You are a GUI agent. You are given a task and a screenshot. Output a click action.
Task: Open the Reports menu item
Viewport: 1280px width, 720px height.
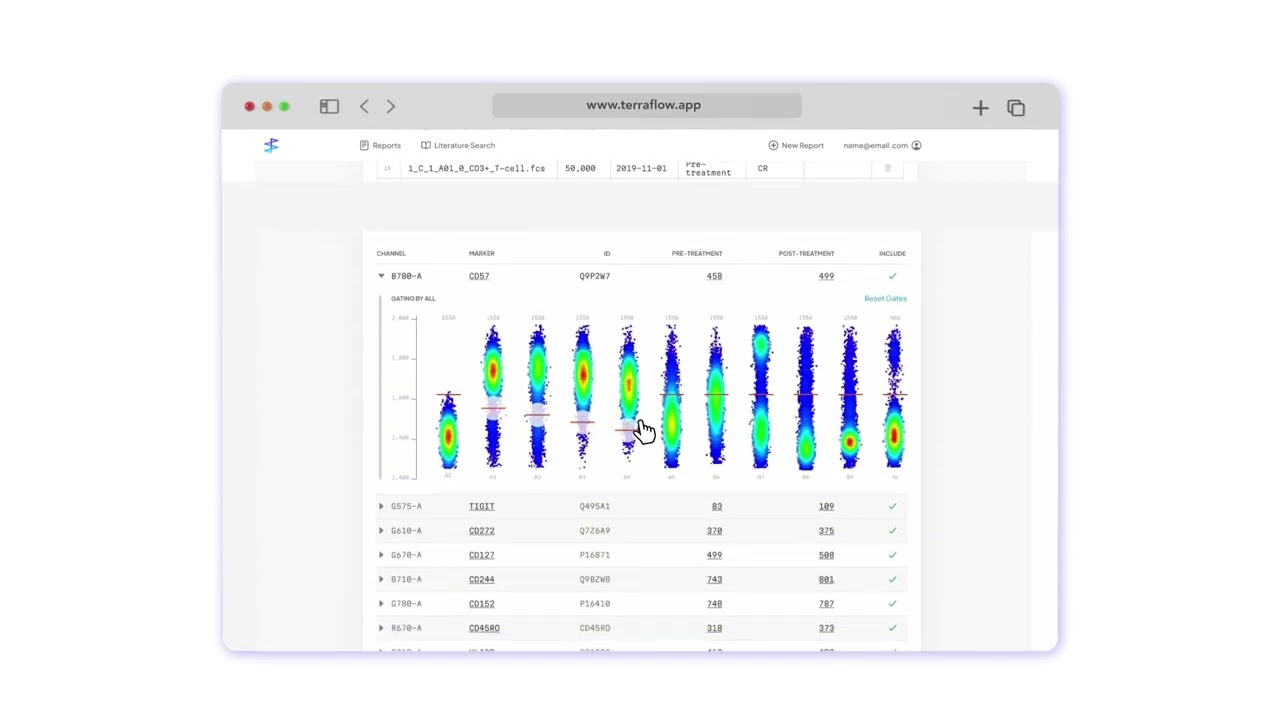[380, 145]
